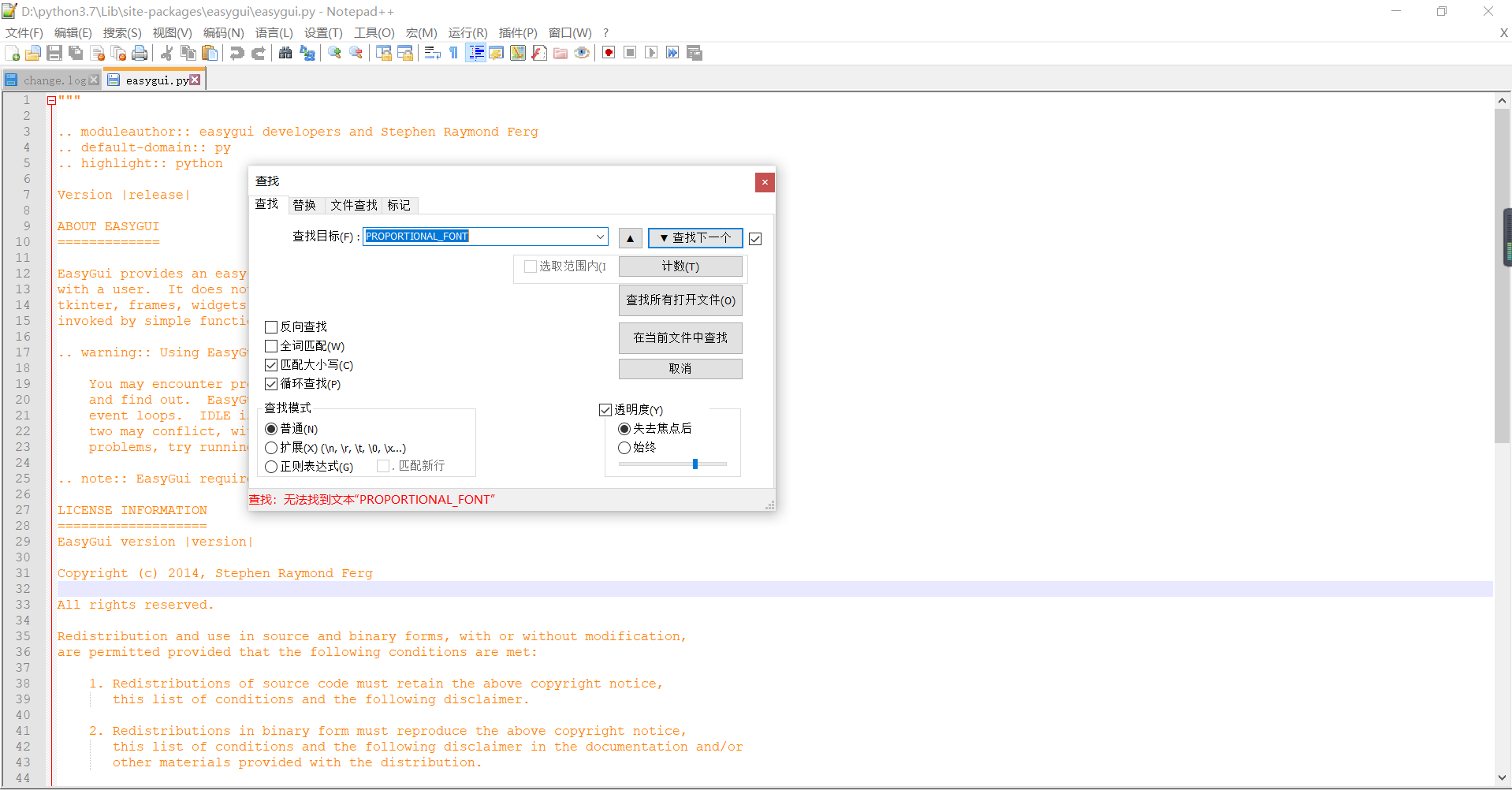The height and width of the screenshot is (790, 1512).
Task: Select the 始终 transparency radio
Action: pos(624,448)
